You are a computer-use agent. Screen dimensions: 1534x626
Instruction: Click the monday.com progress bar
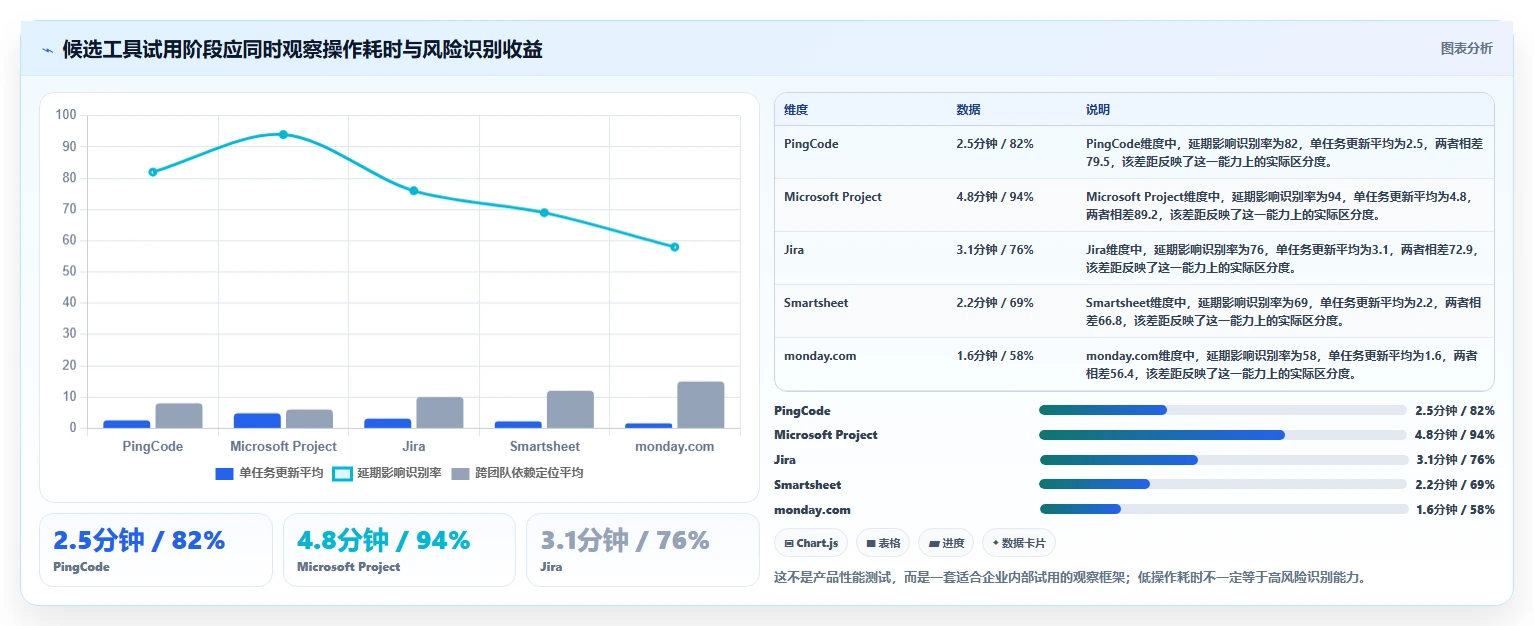[1223, 509]
